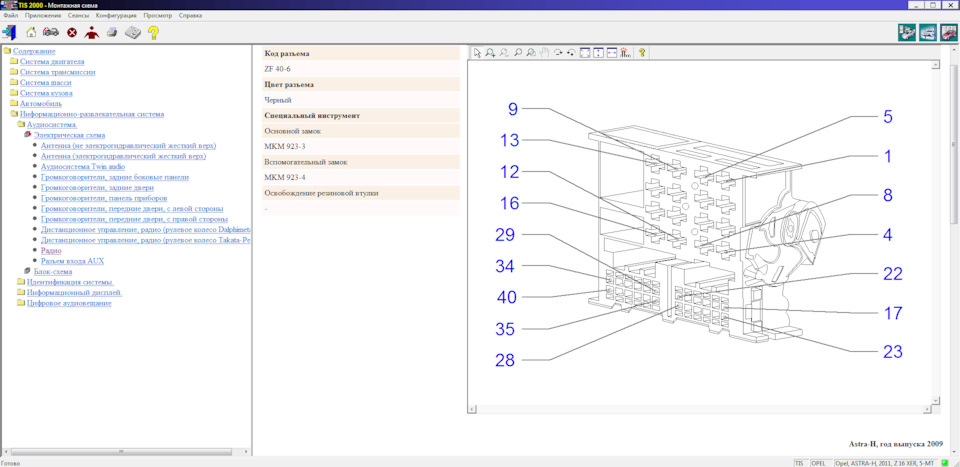
Task: Open the vehicle selection car icon
Action: click(51, 32)
